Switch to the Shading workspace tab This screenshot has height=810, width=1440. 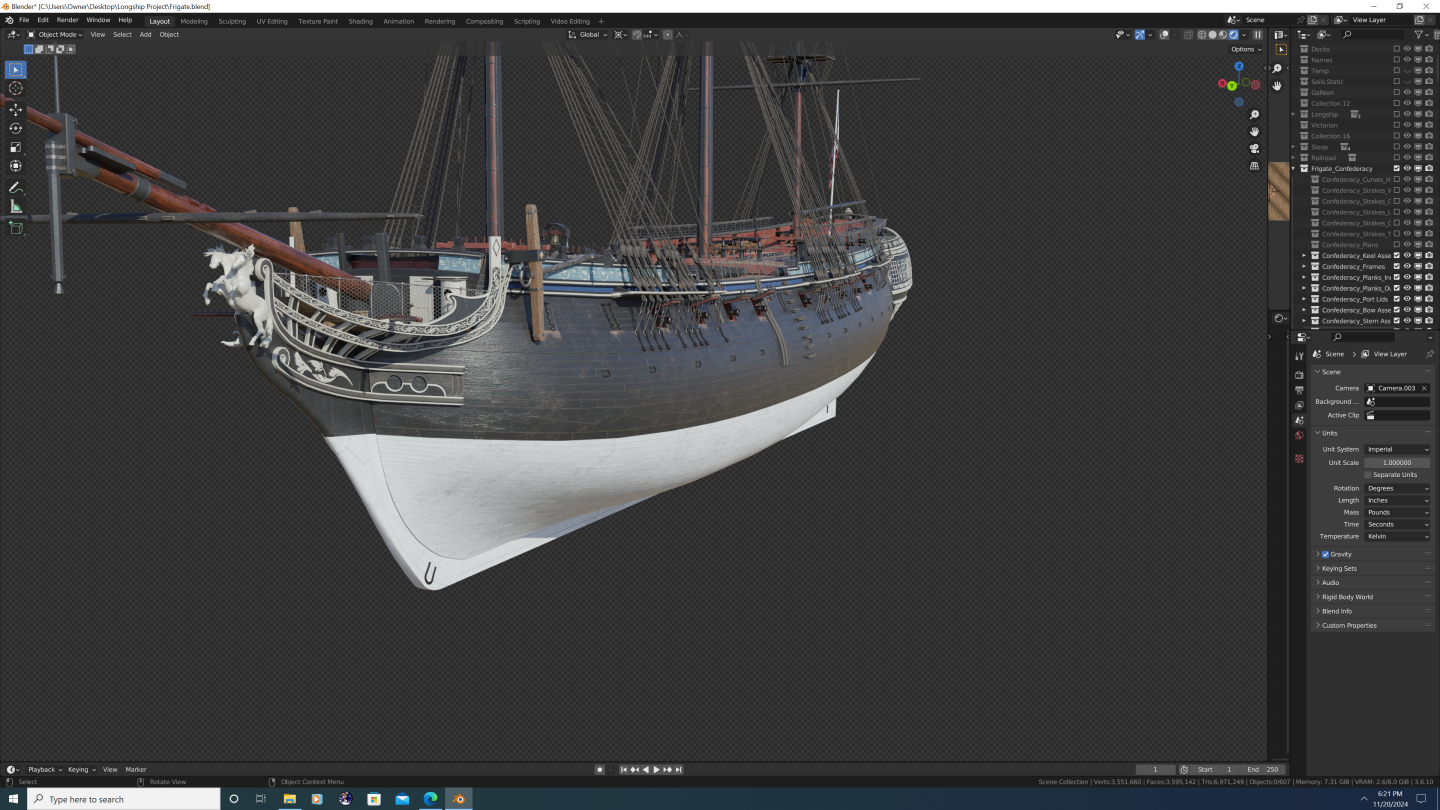click(360, 21)
